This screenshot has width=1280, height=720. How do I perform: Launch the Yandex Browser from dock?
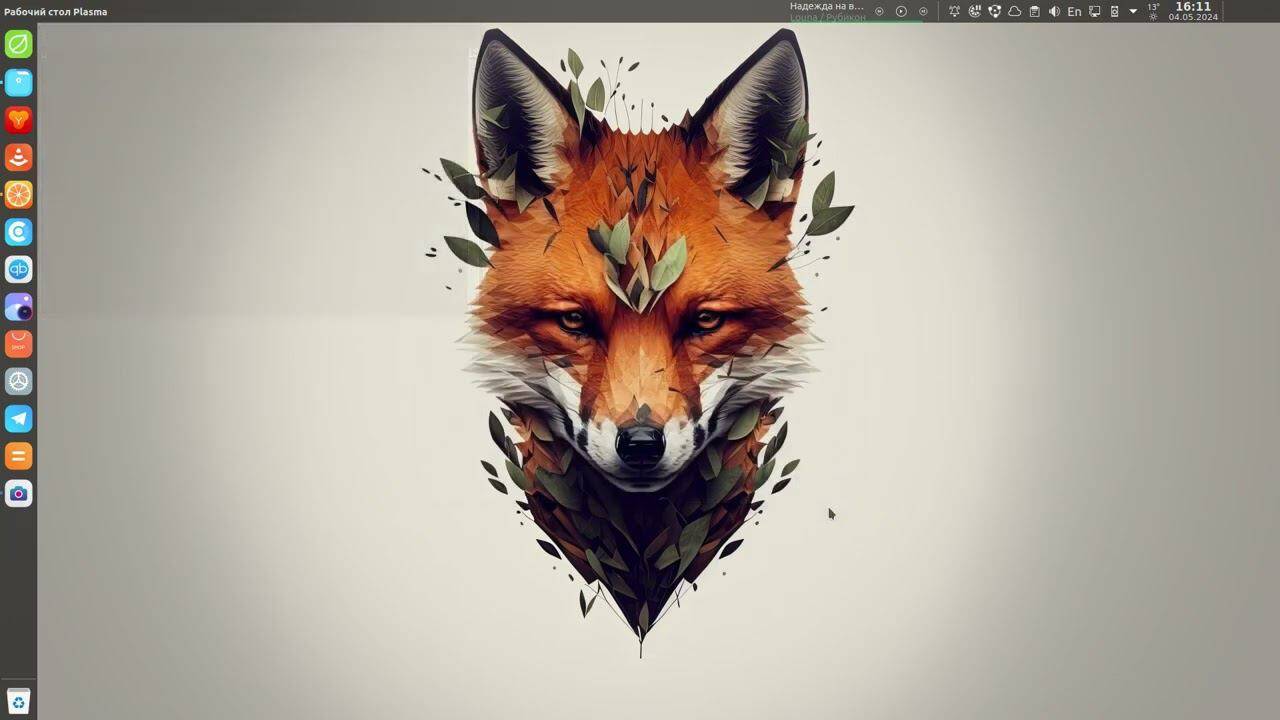(19, 120)
